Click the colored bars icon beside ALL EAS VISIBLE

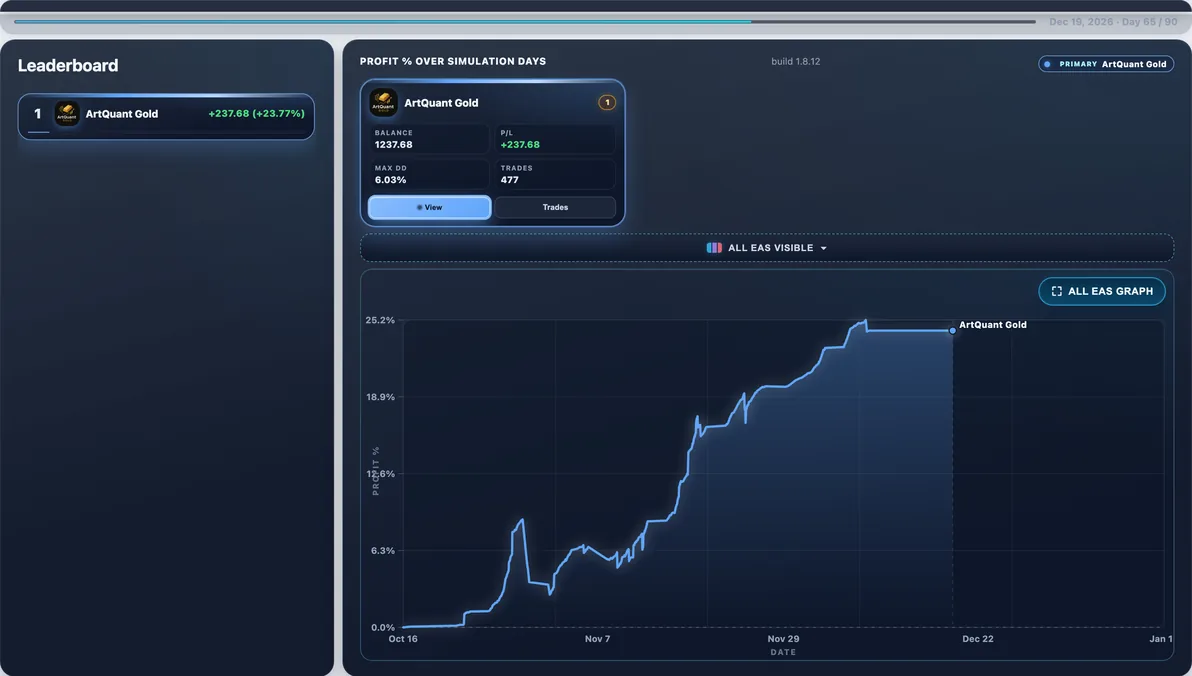point(714,248)
